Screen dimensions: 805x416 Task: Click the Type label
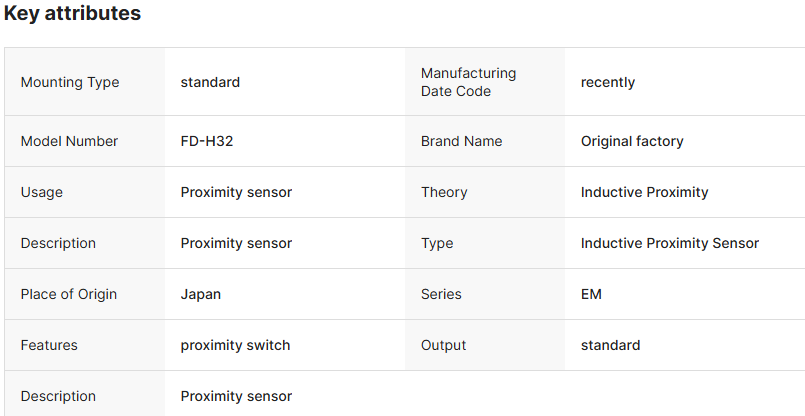click(x=437, y=243)
